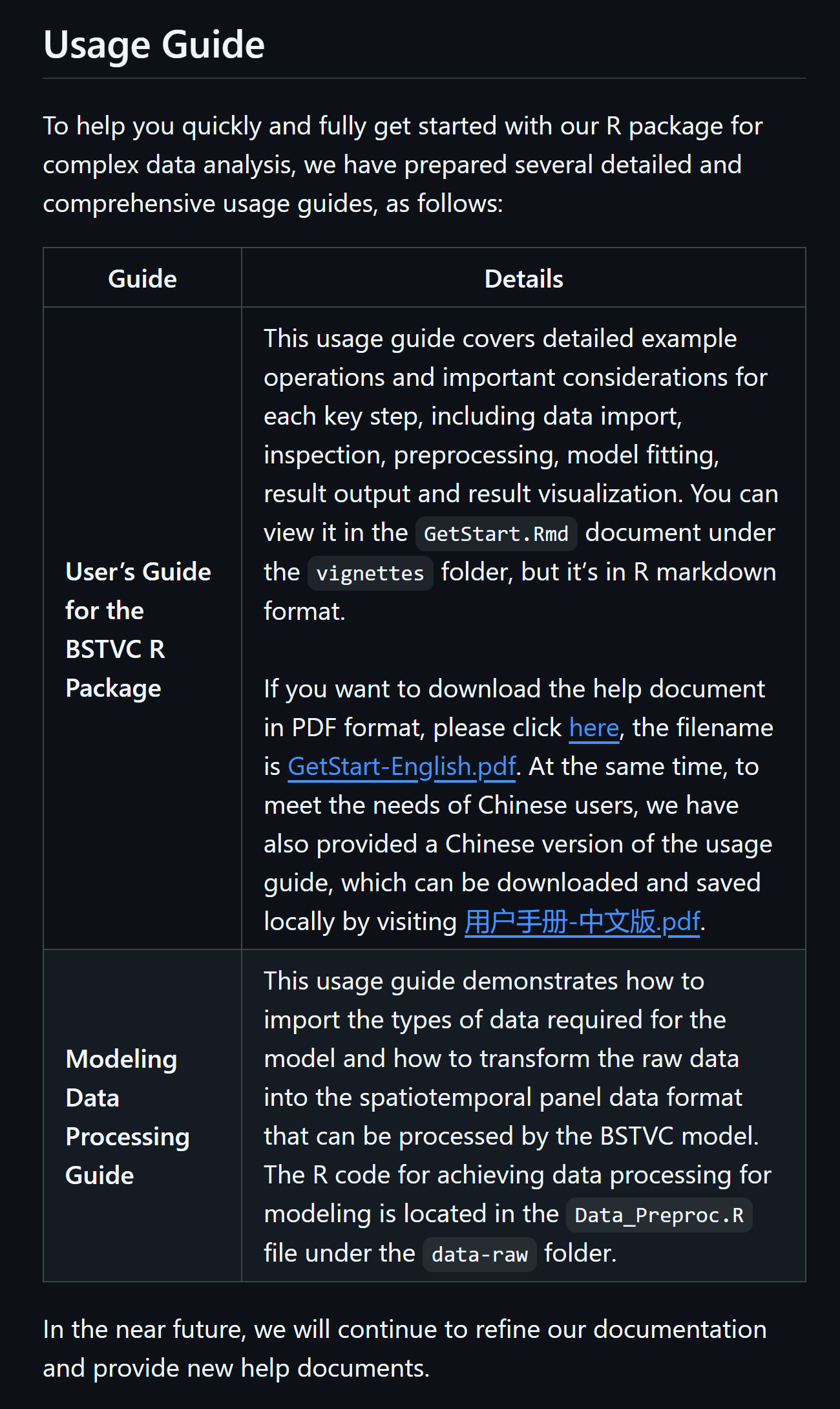Select the Guide column header
840x1409 pixels.
[142, 279]
